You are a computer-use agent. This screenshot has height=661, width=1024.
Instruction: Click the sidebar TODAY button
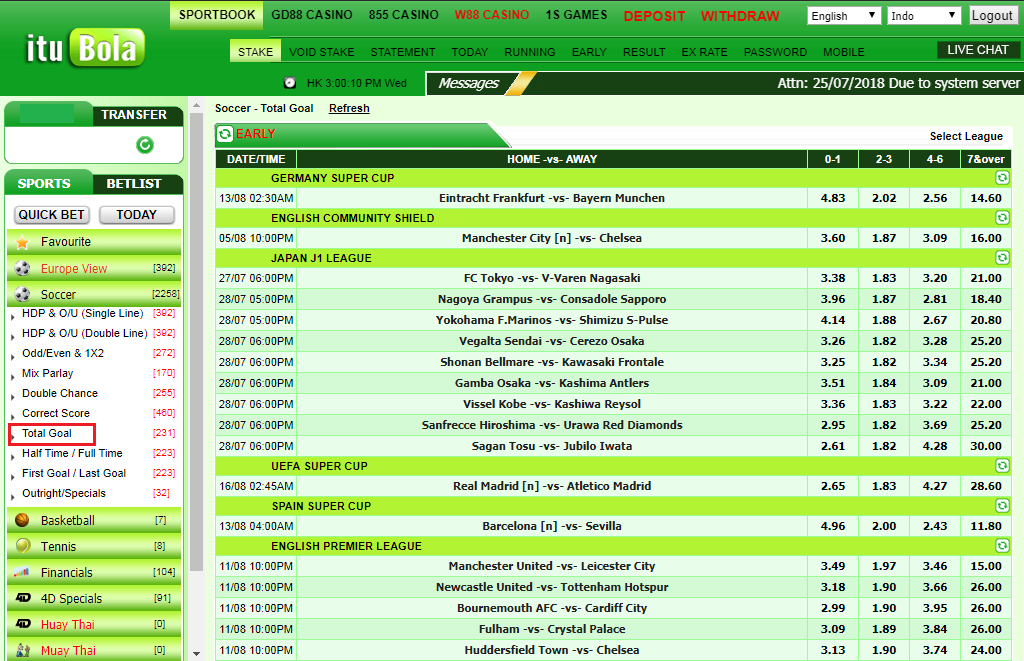click(x=136, y=215)
